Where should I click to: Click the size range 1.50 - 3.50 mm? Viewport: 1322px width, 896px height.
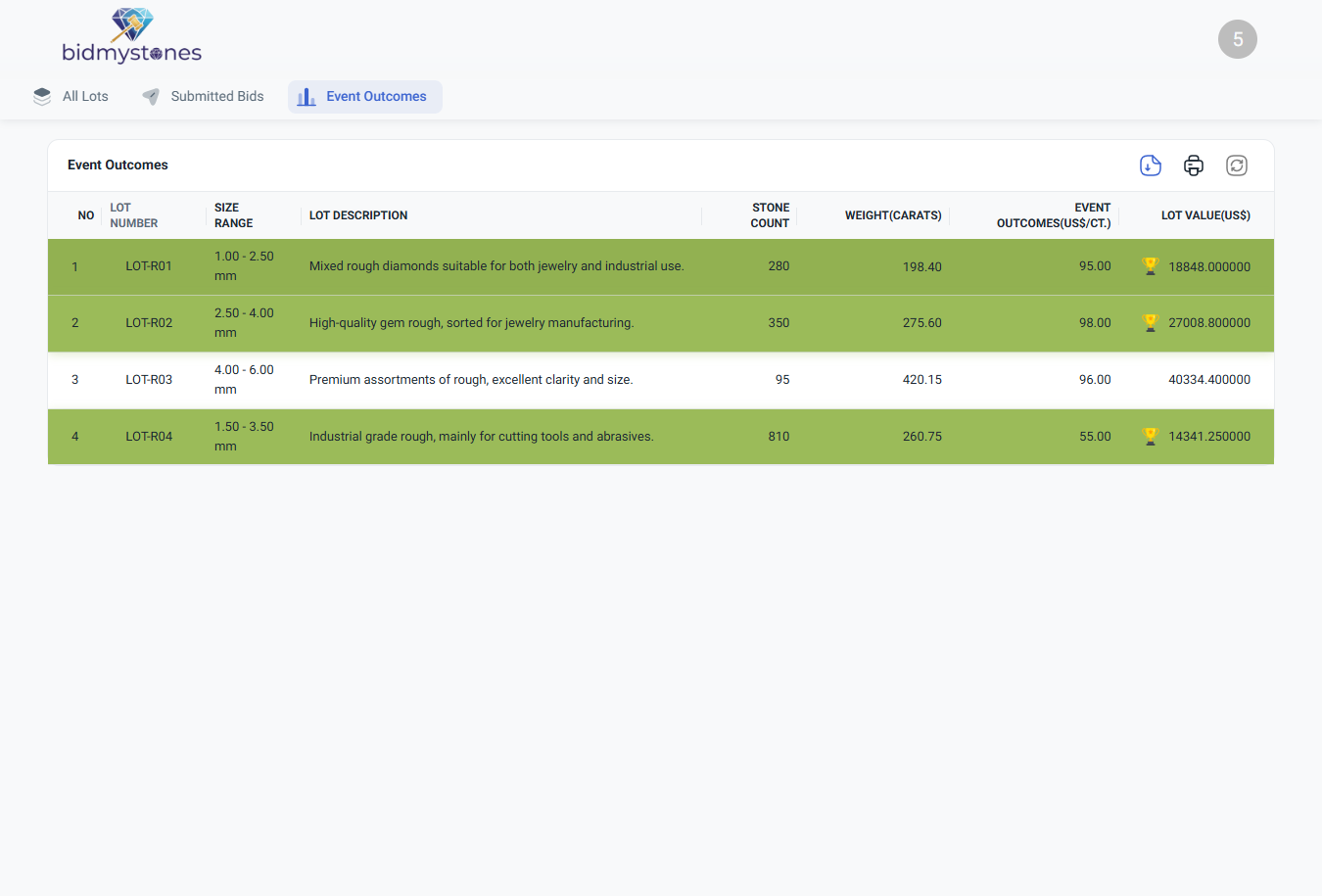point(244,437)
